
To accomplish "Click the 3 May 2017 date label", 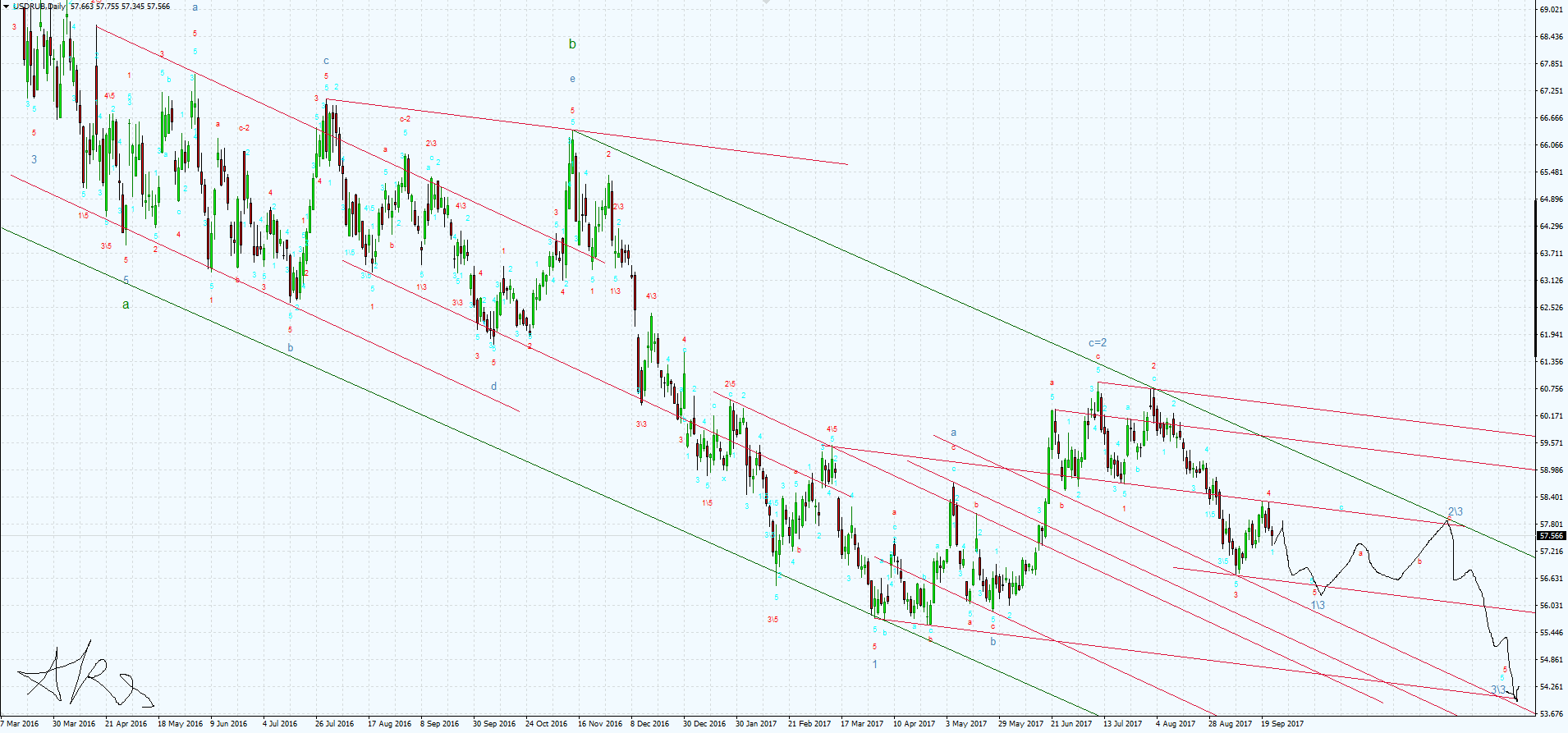I will pos(966,724).
